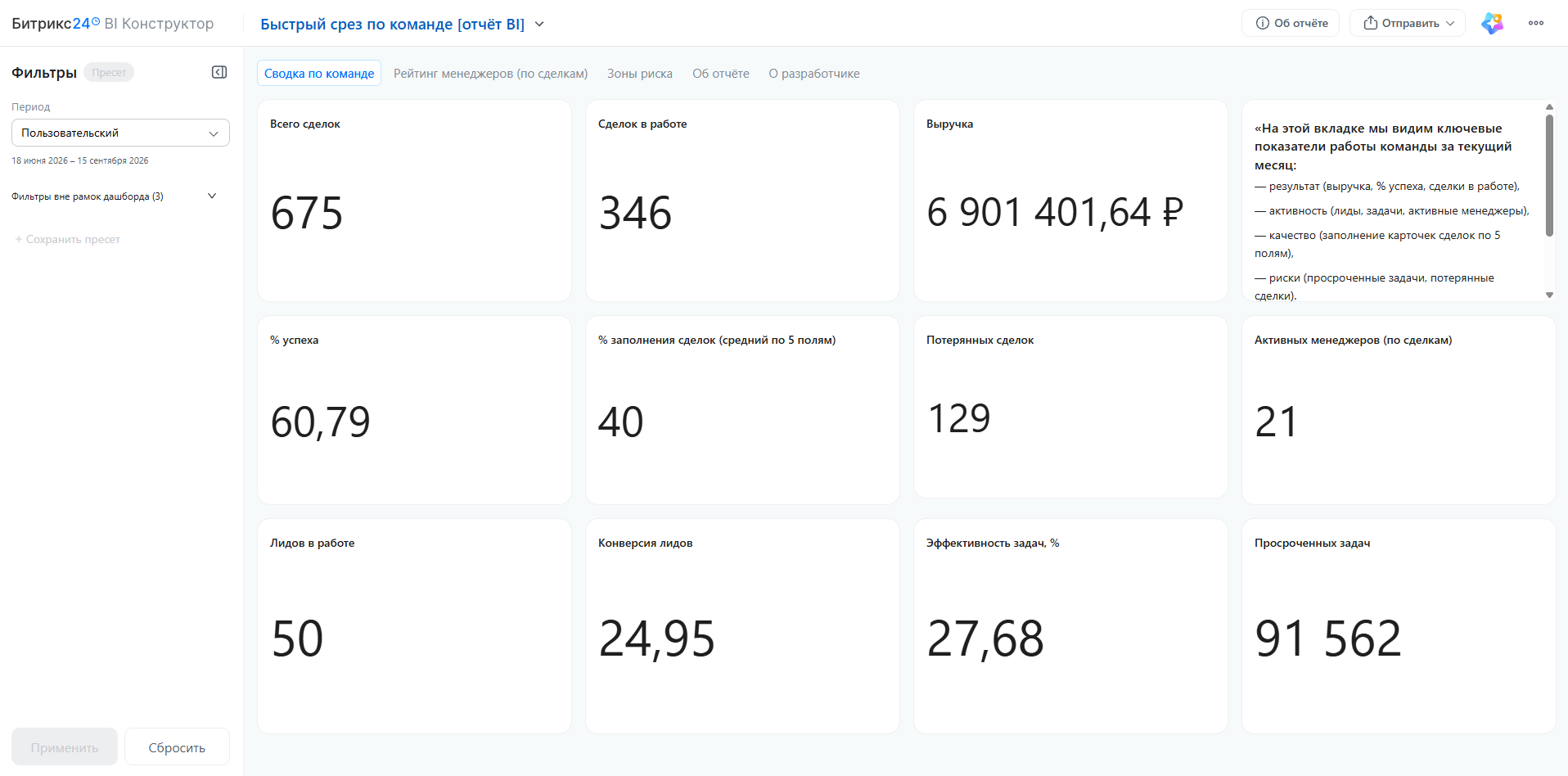Image resolution: width=1568 pixels, height=776 pixels.
Task: Click the Сделок в работе value 346
Action: [x=635, y=214]
